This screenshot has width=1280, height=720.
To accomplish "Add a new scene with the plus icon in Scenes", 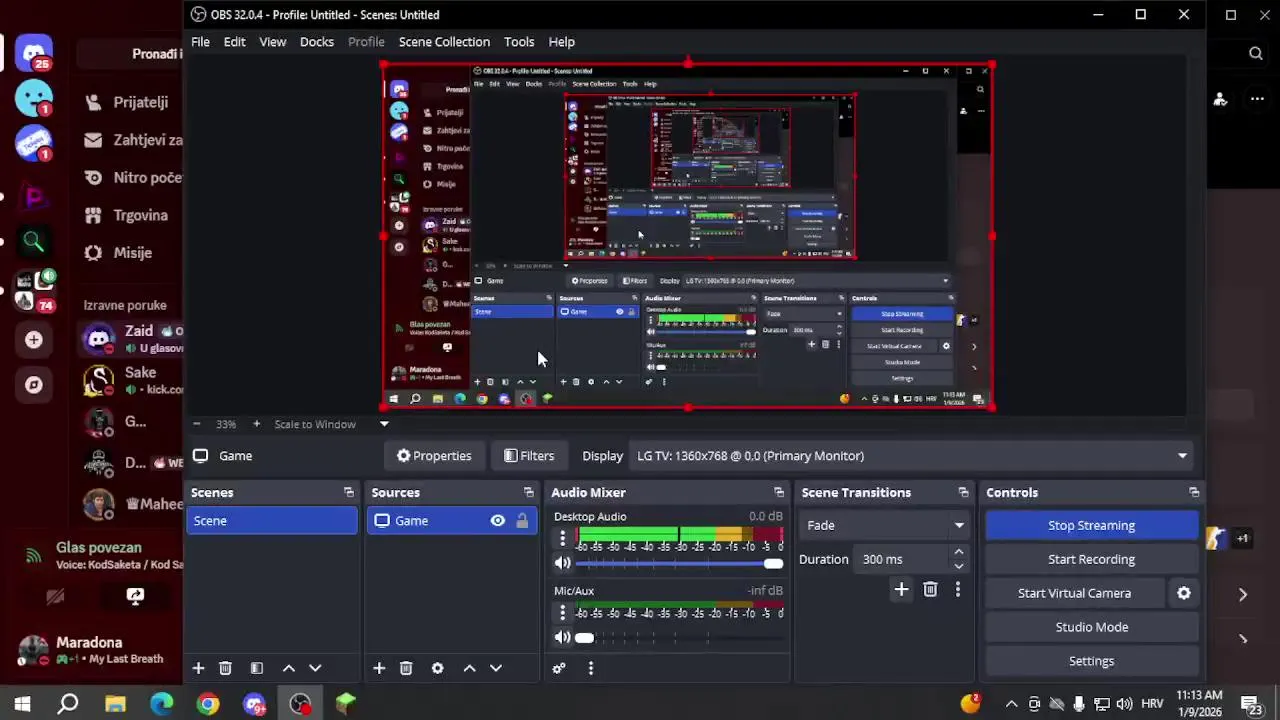I will click(198, 668).
